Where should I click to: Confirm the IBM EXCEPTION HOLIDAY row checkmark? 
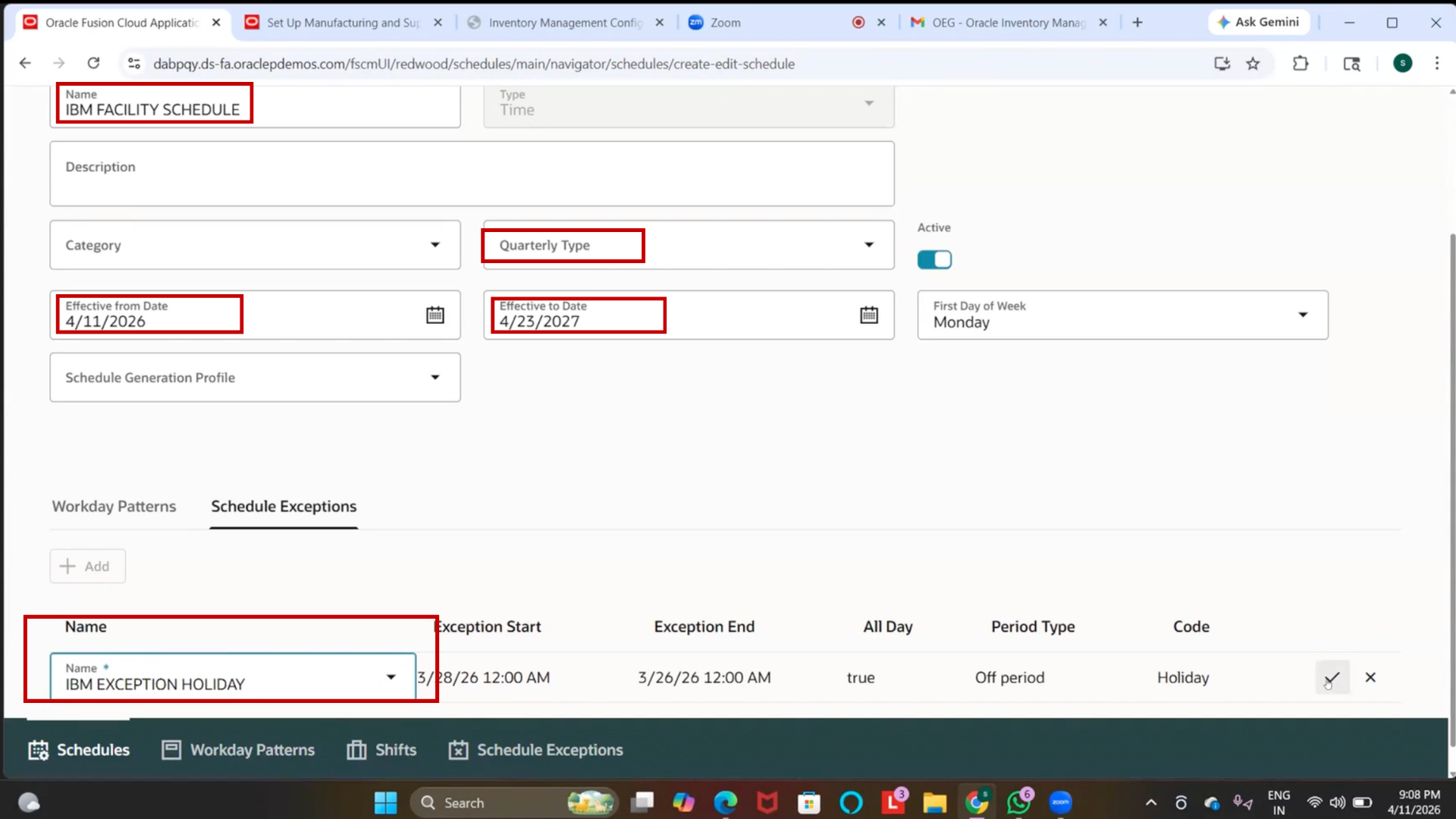[1332, 677]
